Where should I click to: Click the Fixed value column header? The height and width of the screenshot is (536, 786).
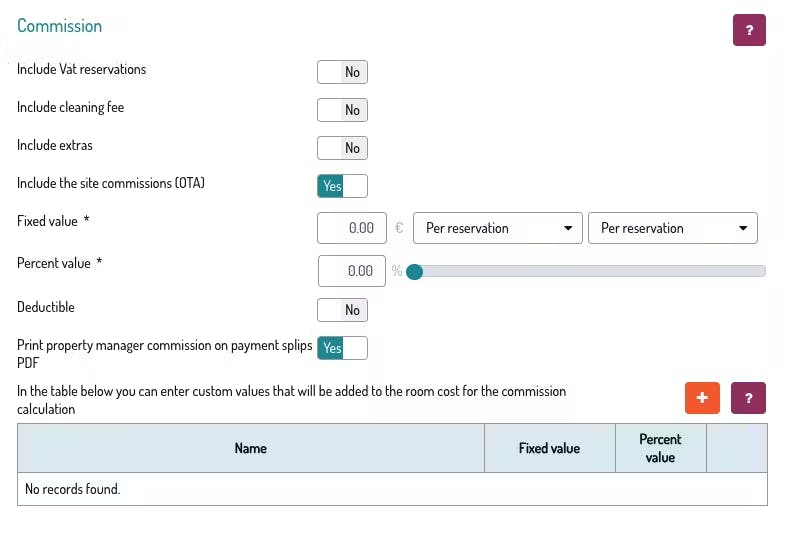pos(549,448)
